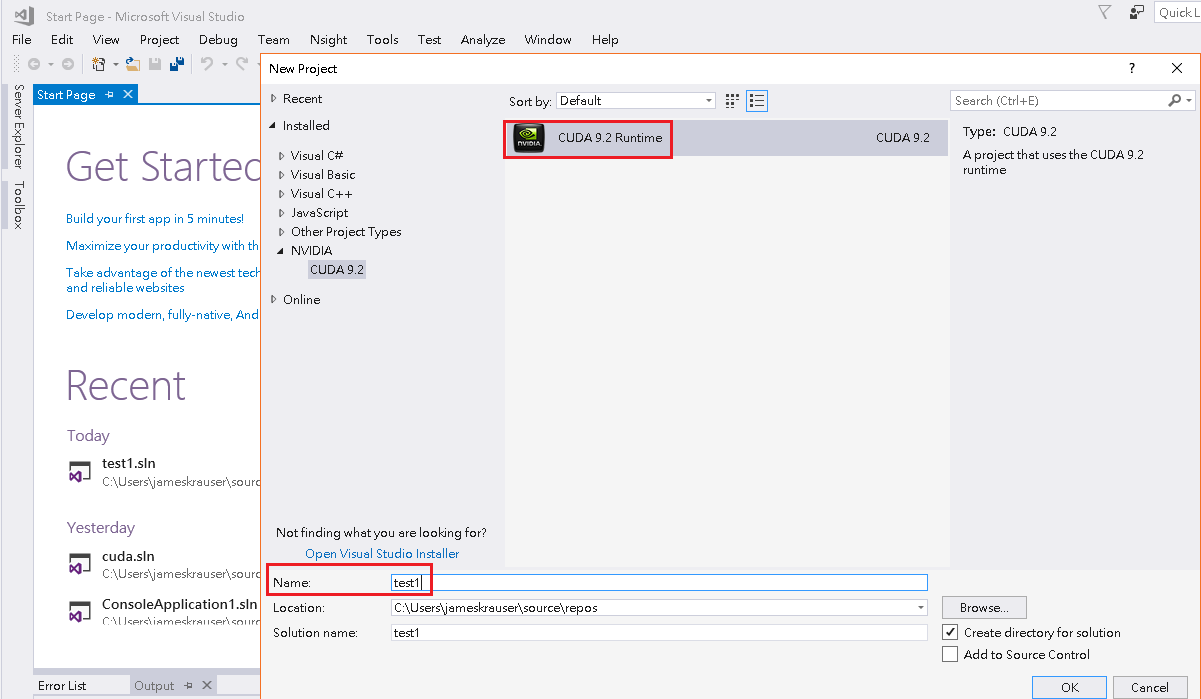Expand the Visual C# node

282,156
